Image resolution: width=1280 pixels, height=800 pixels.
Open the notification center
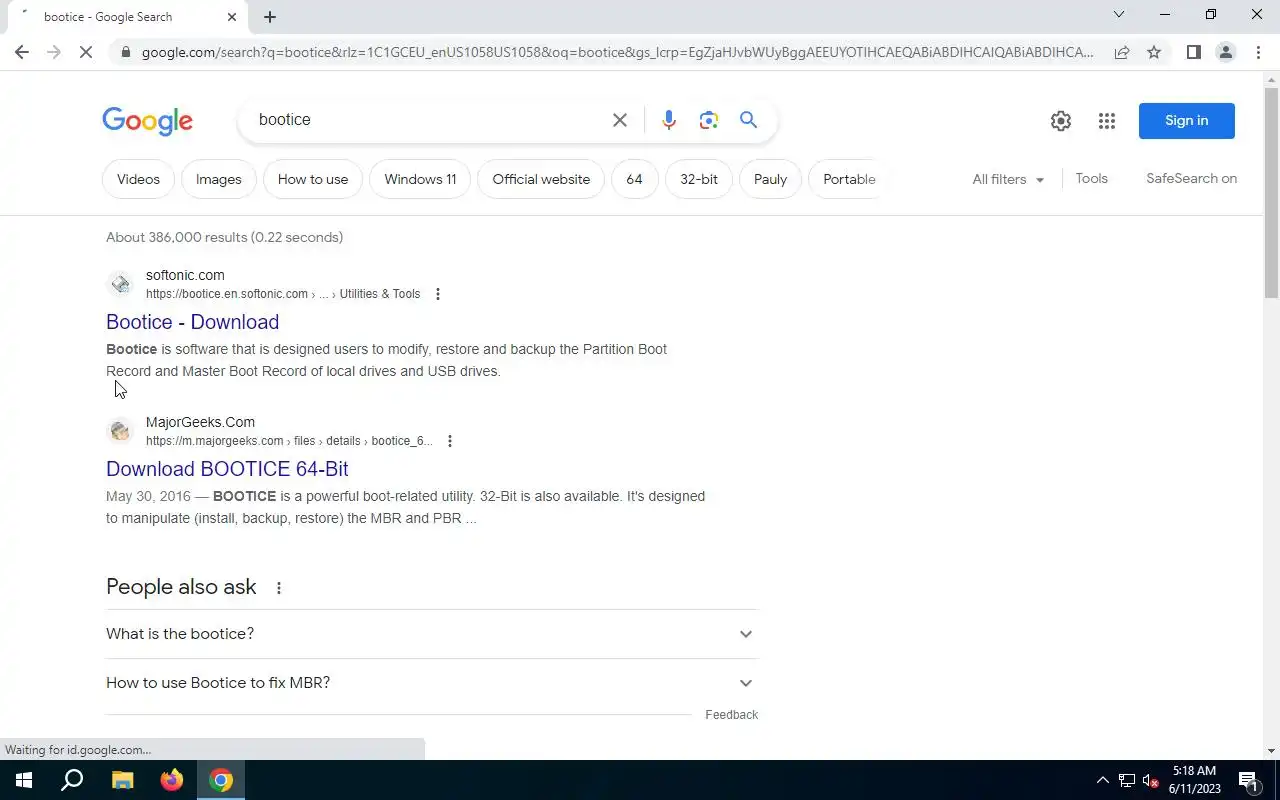[x=1249, y=780]
